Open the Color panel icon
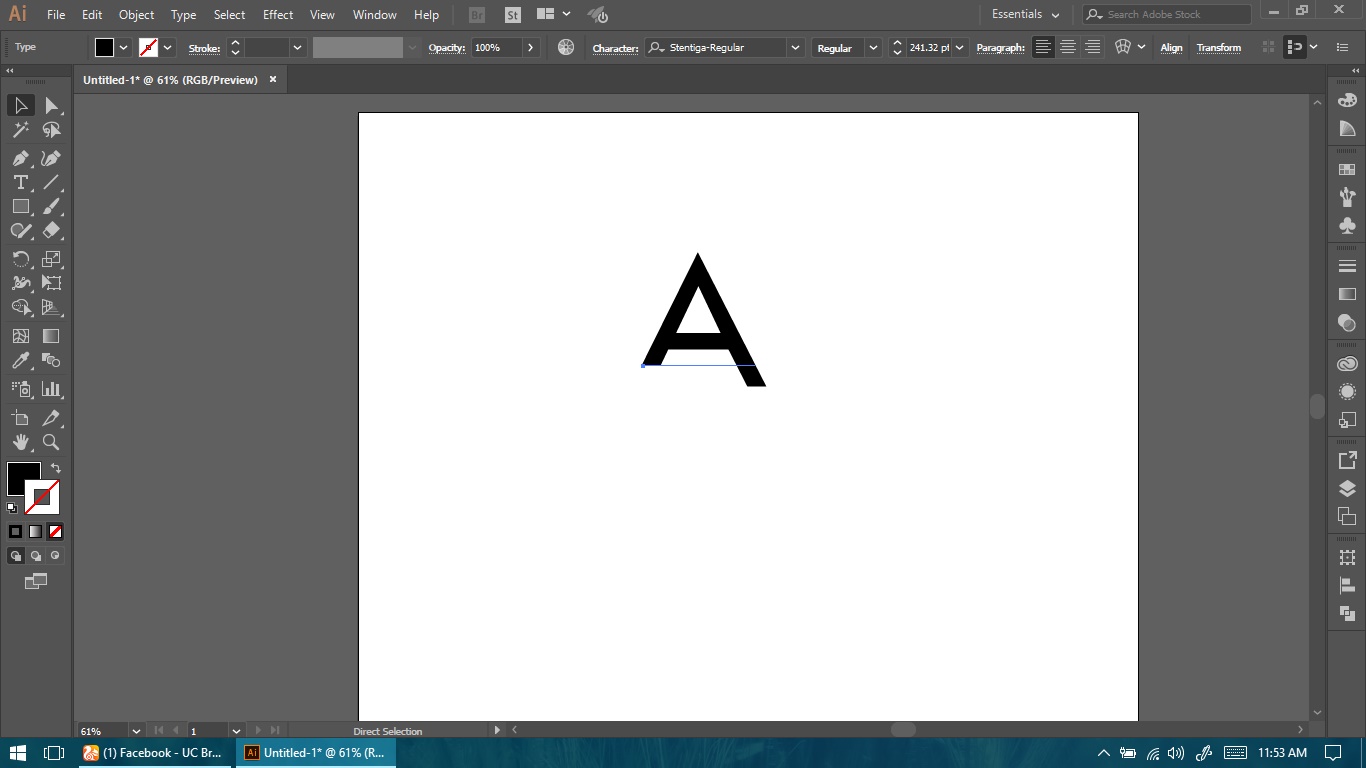The width and height of the screenshot is (1366, 768). 1347,101
